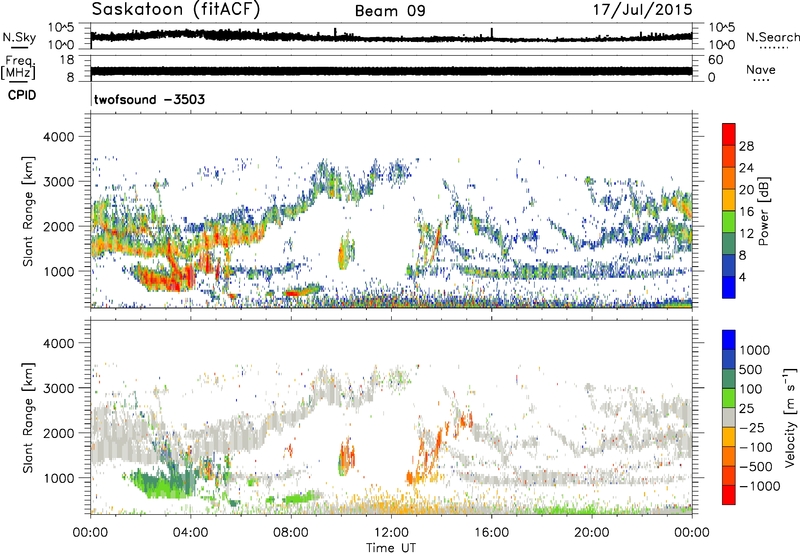Click the 'Nave' legend label
Screen dimensions: 800x554
click(761, 69)
